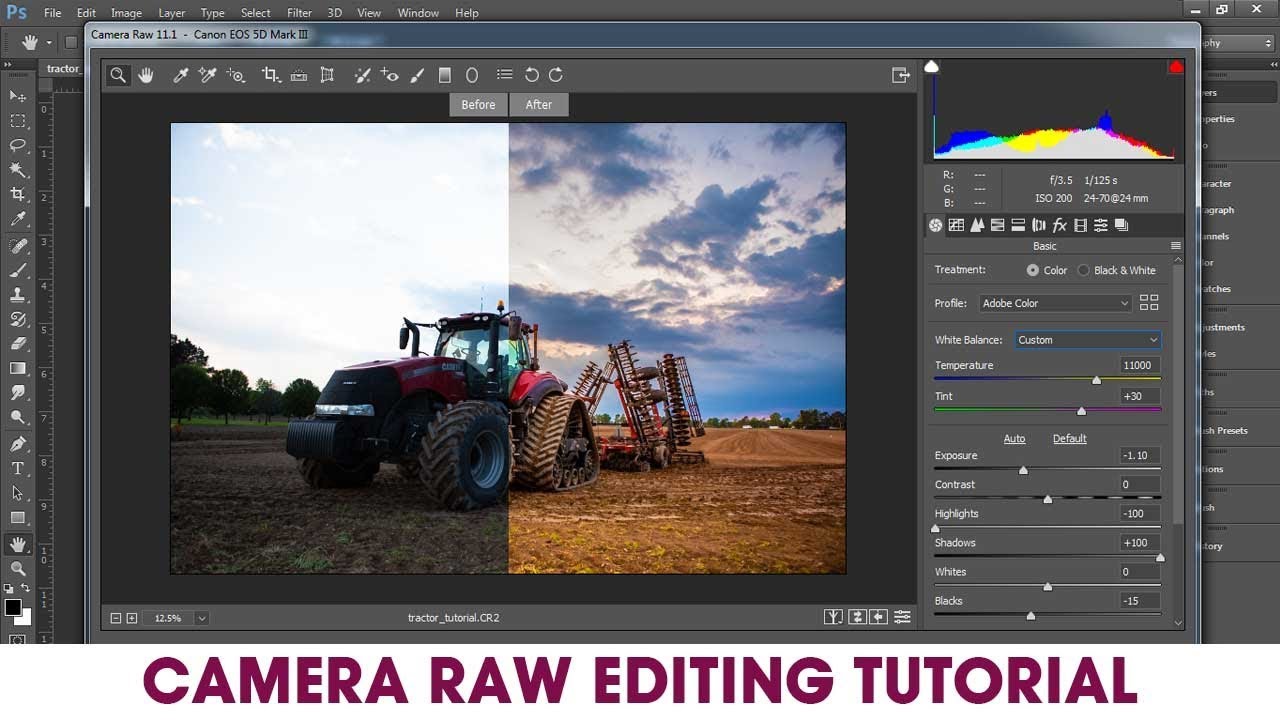The width and height of the screenshot is (1280, 720).
Task: Open the Presets panel tab
Action: pyautogui.click(x=1101, y=225)
